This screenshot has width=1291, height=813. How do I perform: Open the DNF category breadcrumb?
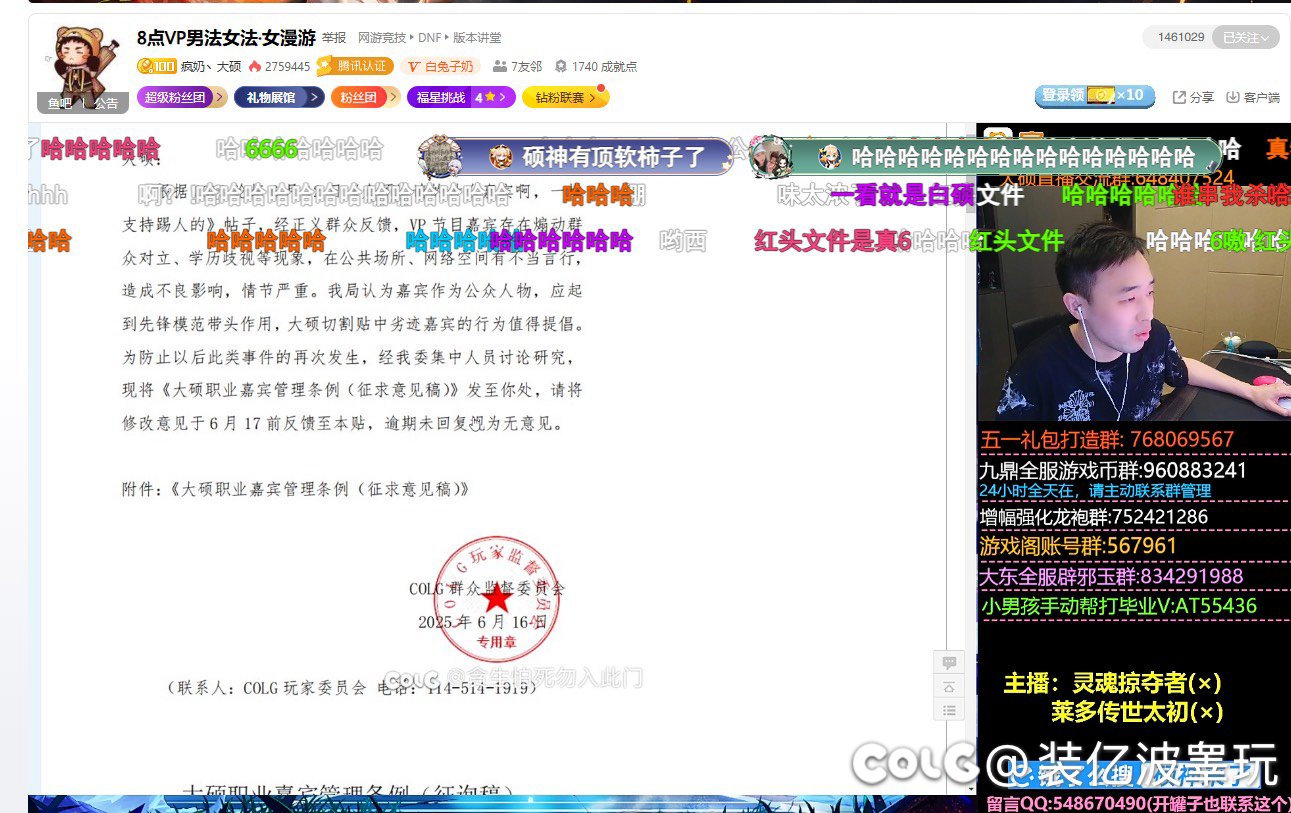pyautogui.click(x=429, y=38)
